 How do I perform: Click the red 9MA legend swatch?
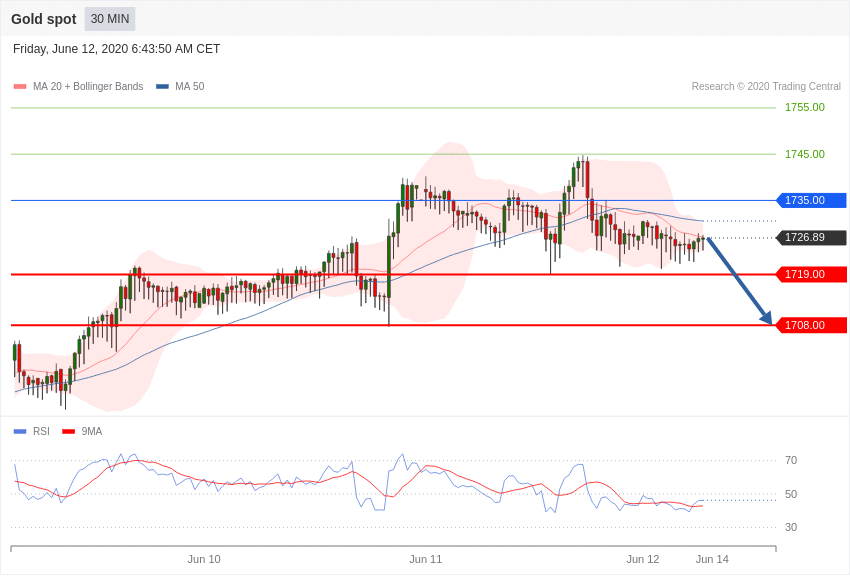(69, 431)
